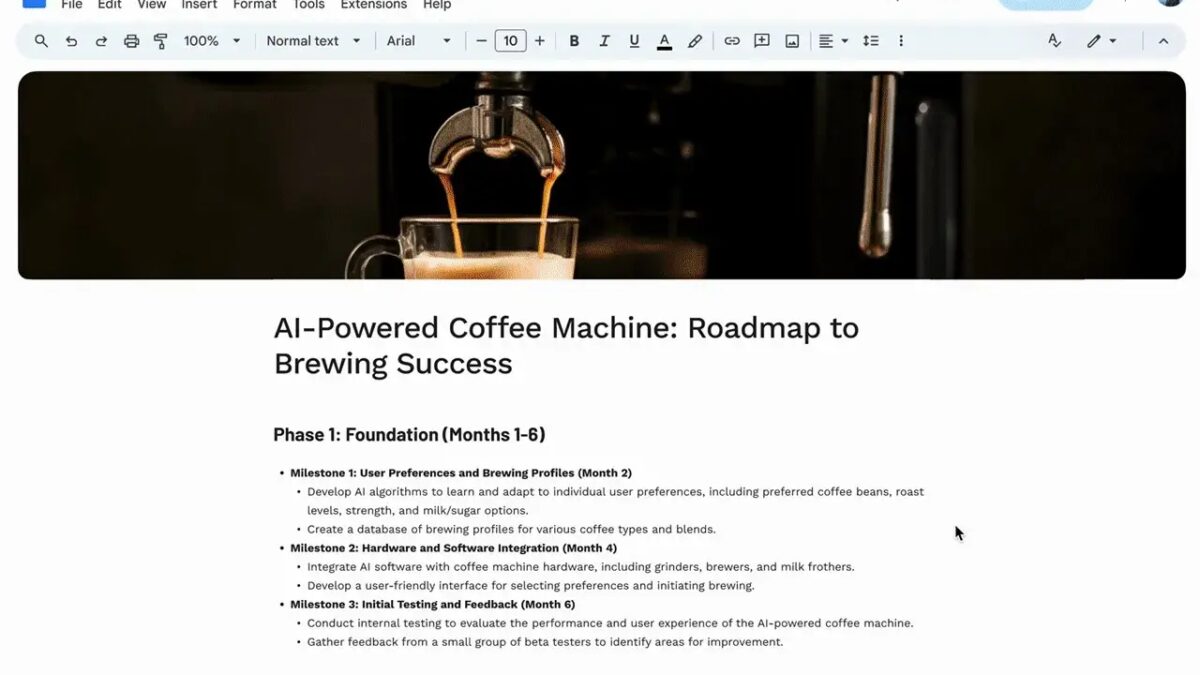Toggle bold formatting

pos(574,41)
